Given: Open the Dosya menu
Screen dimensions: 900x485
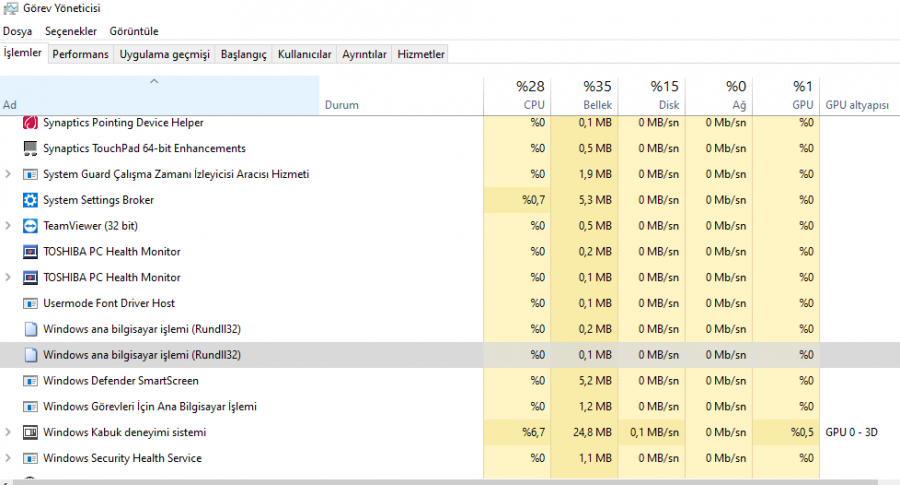Looking at the screenshot, I should point(17,31).
